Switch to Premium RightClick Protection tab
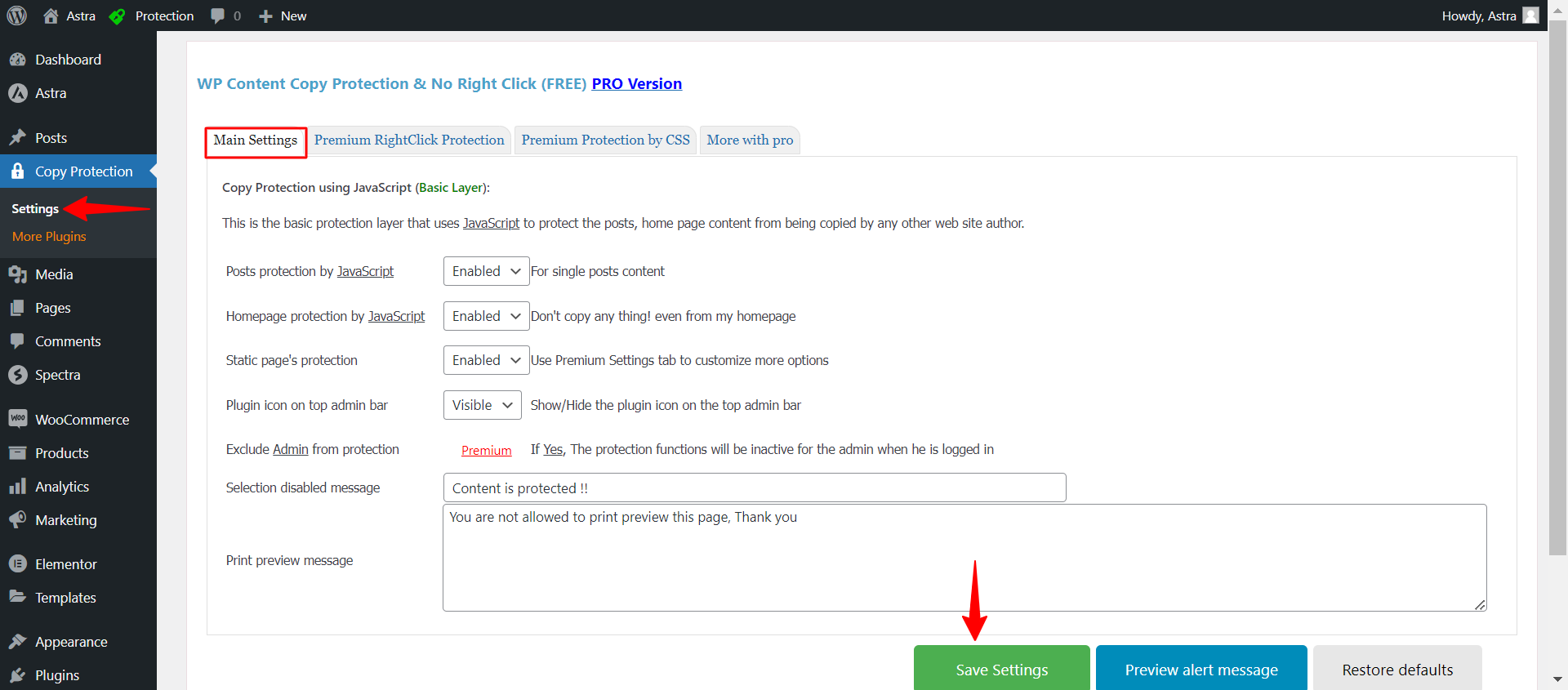 tap(409, 140)
